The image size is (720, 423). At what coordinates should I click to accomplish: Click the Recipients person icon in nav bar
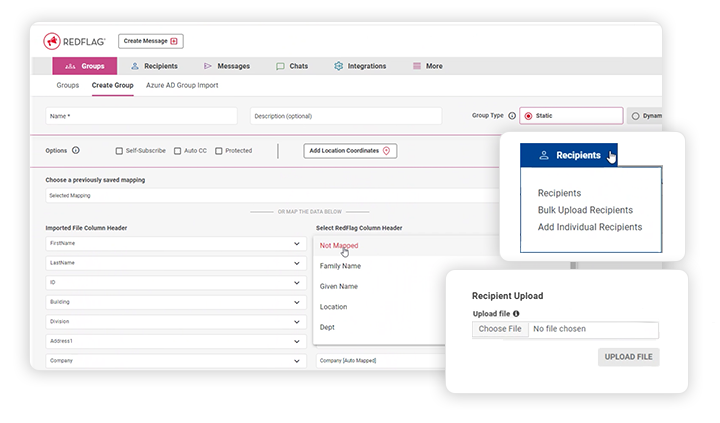tap(135, 66)
